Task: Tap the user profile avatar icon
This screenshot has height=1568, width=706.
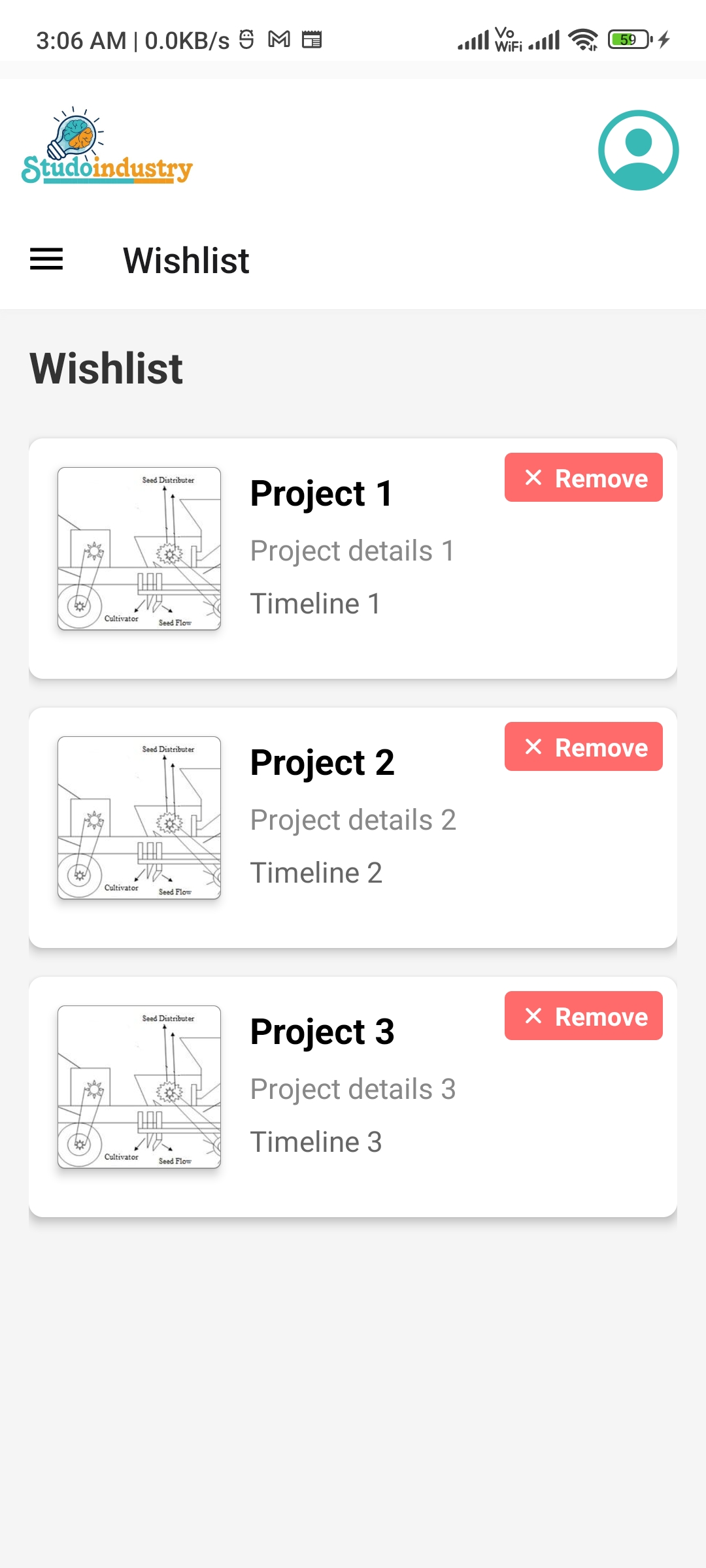Action: [x=638, y=150]
